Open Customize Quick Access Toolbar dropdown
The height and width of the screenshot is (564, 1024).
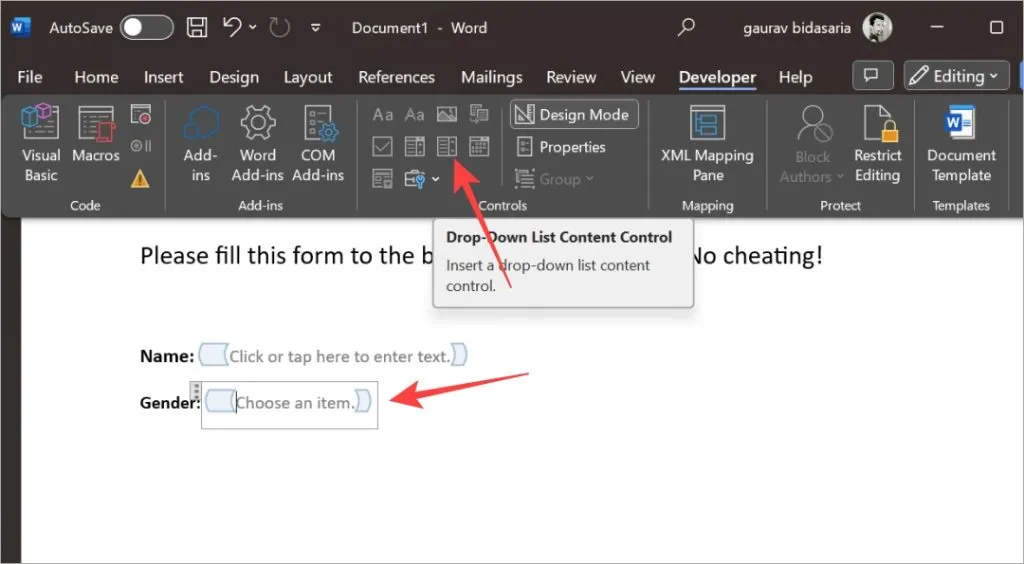point(315,28)
